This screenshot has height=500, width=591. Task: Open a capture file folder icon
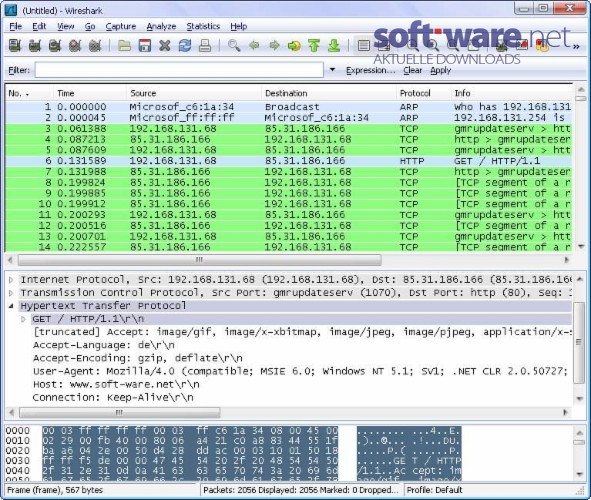(124, 46)
